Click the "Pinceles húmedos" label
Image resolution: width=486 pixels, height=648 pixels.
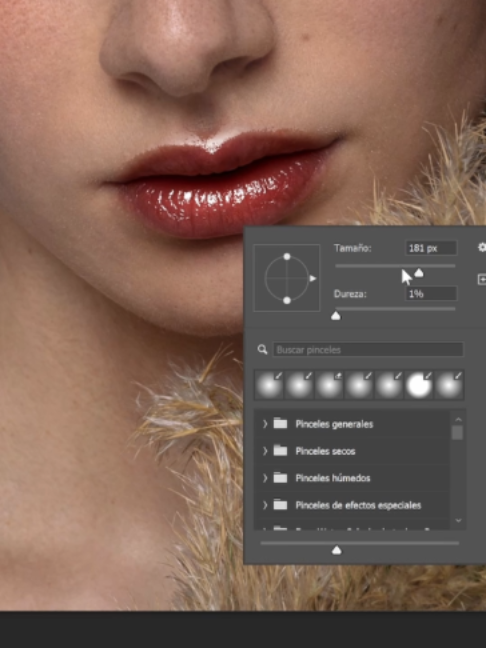point(333,478)
